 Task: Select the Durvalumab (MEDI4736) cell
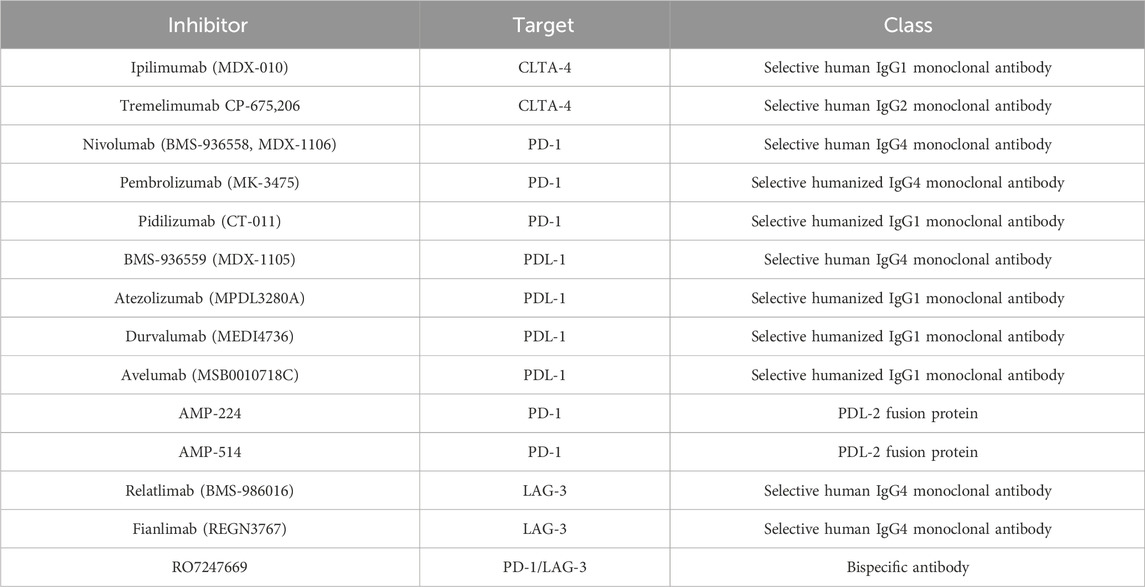point(209,337)
